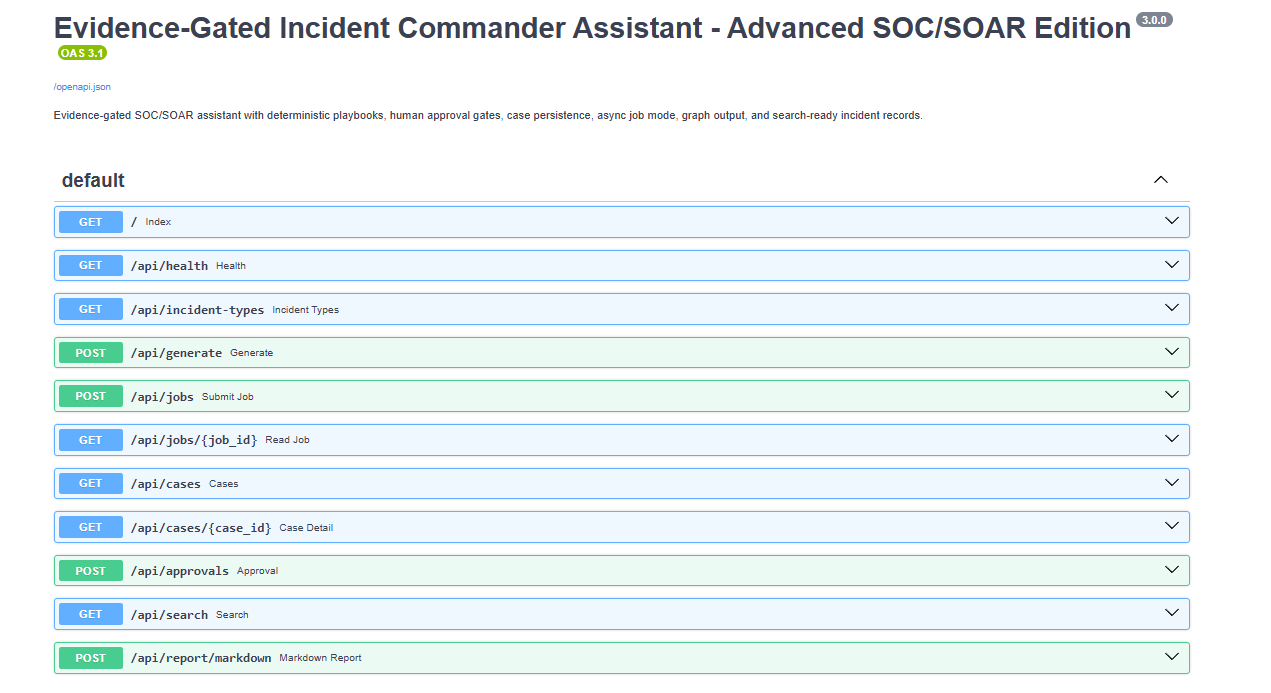Expand the /api/incident-types chevron
Image resolution: width=1271 pixels, height=693 pixels.
(x=1172, y=309)
